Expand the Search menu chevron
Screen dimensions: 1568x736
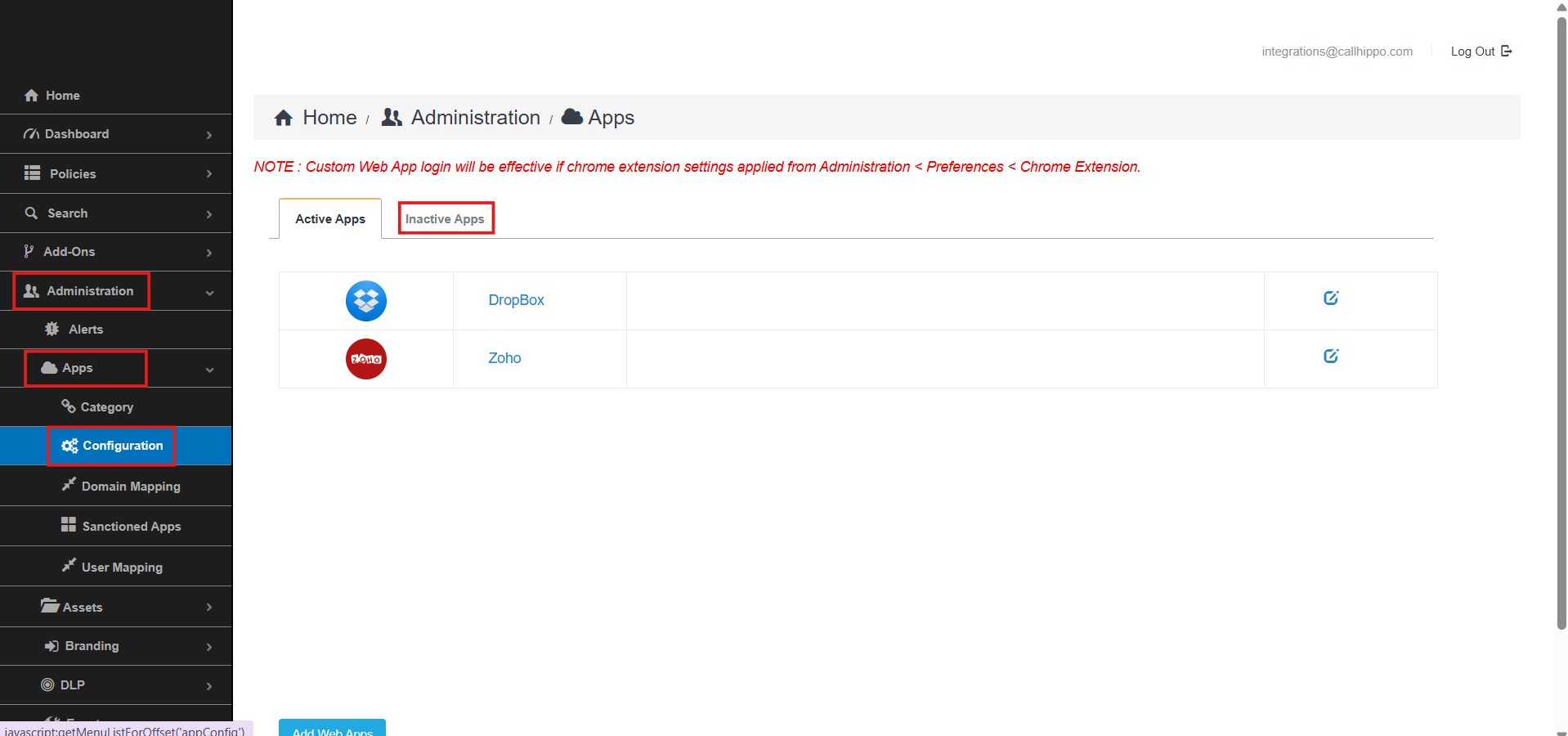[x=209, y=214]
